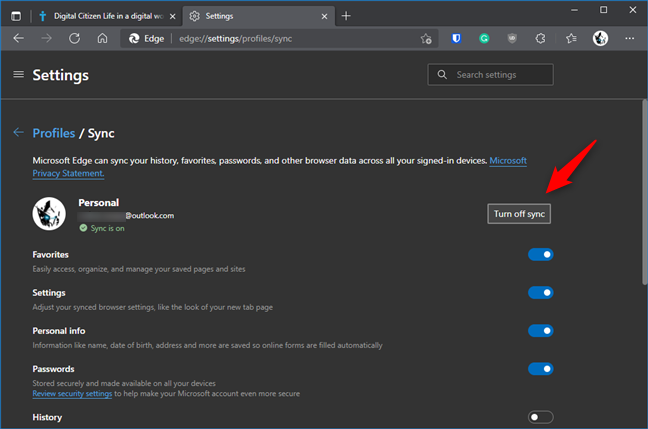This screenshot has width=648, height=429.
Task: Click the page vertical scrollbar
Action: [x=644, y=192]
